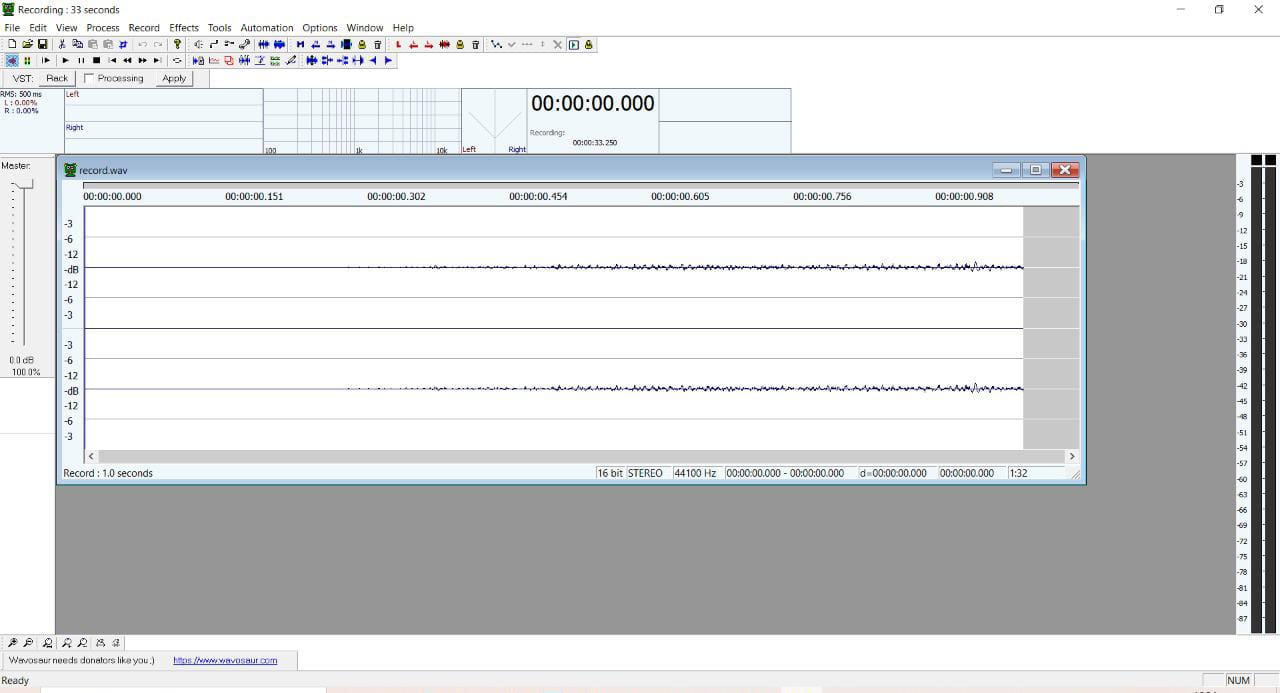The height and width of the screenshot is (693, 1280).
Task: Click the Master volume slider handle
Action: coord(23,184)
